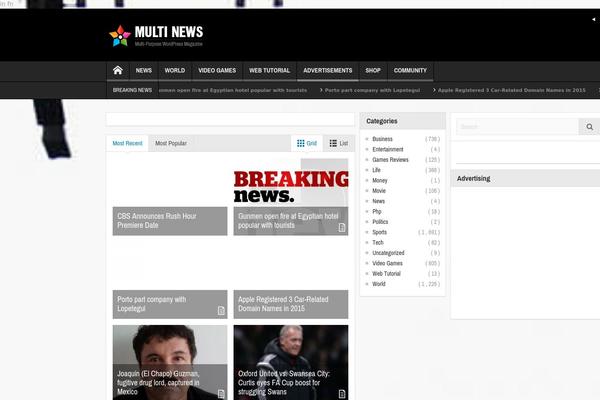Select the Most Popular tab

pos(171,143)
